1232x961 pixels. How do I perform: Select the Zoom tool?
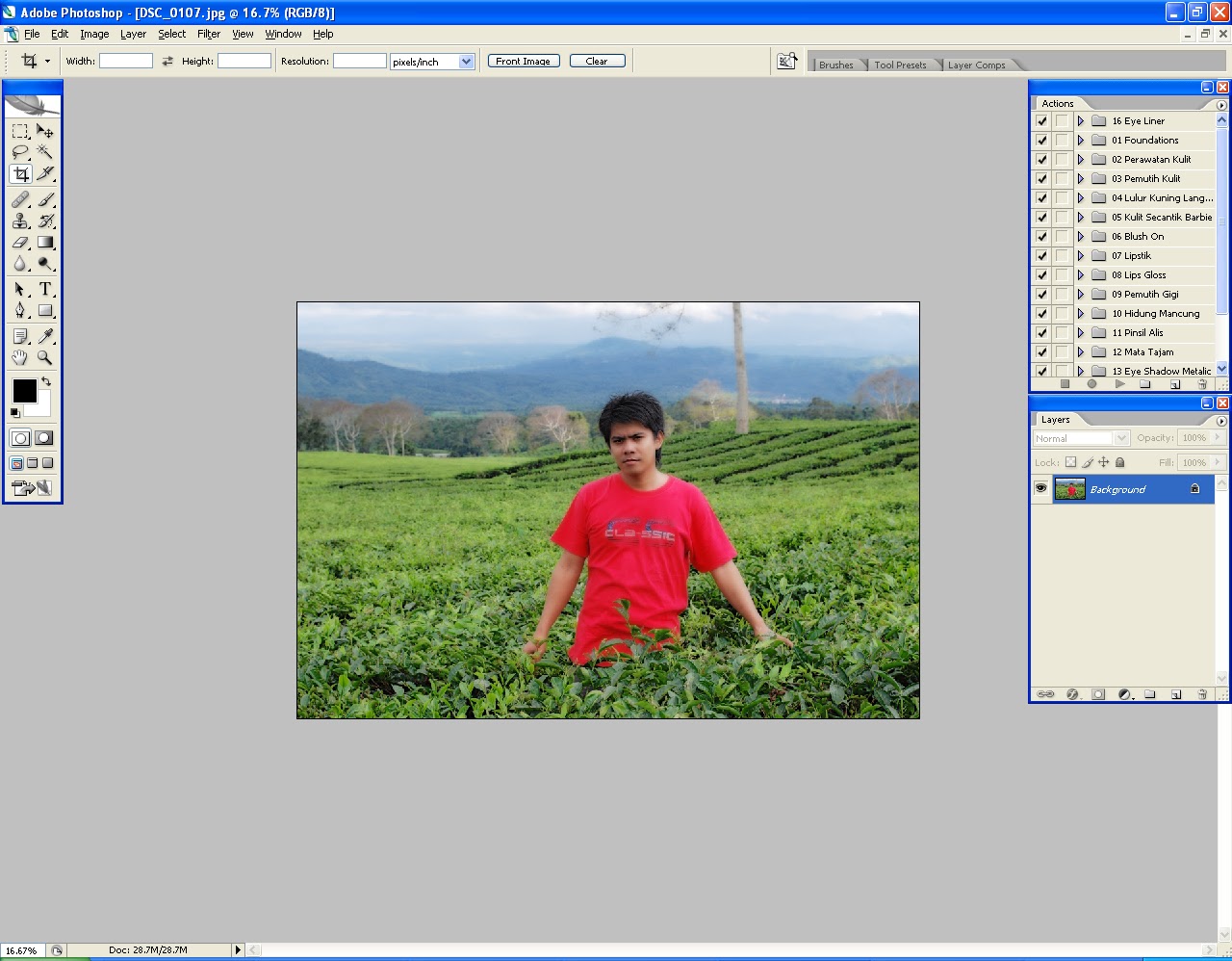click(x=44, y=357)
